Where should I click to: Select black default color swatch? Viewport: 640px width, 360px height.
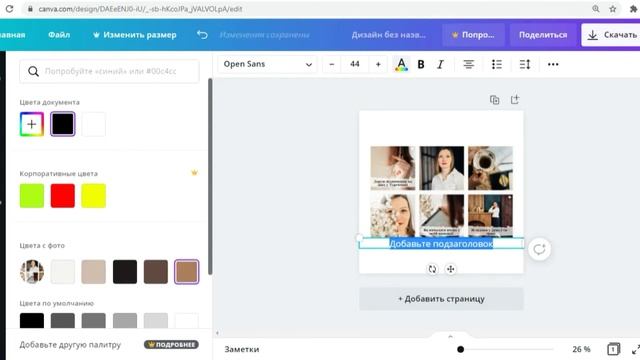32,321
